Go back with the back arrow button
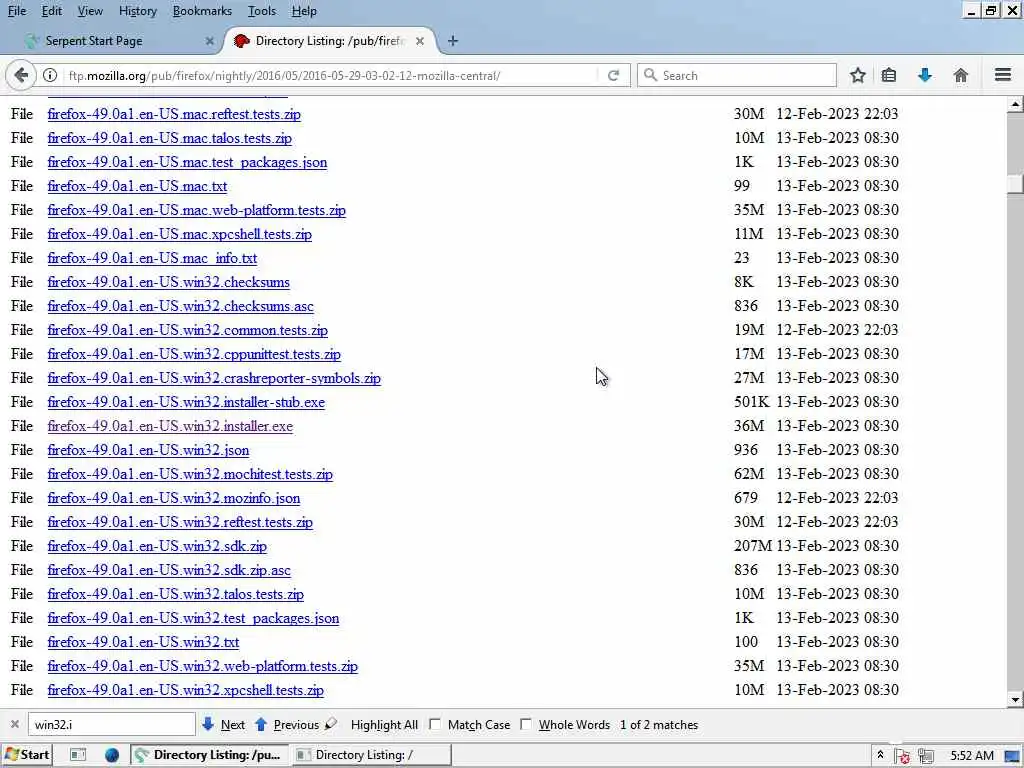 [21, 75]
